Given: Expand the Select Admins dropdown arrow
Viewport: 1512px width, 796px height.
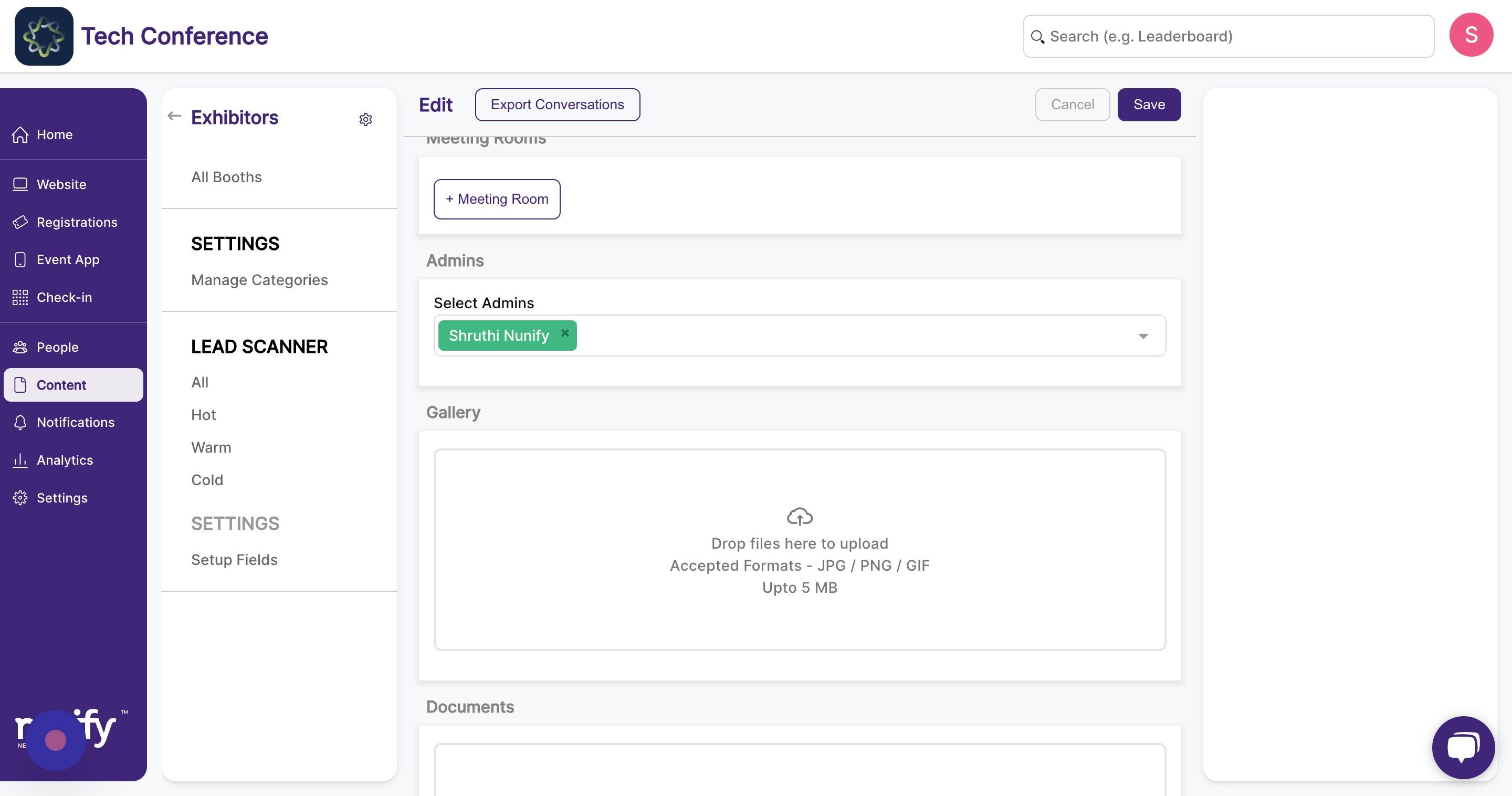Looking at the screenshot, I should click(x=1142, y=336).
